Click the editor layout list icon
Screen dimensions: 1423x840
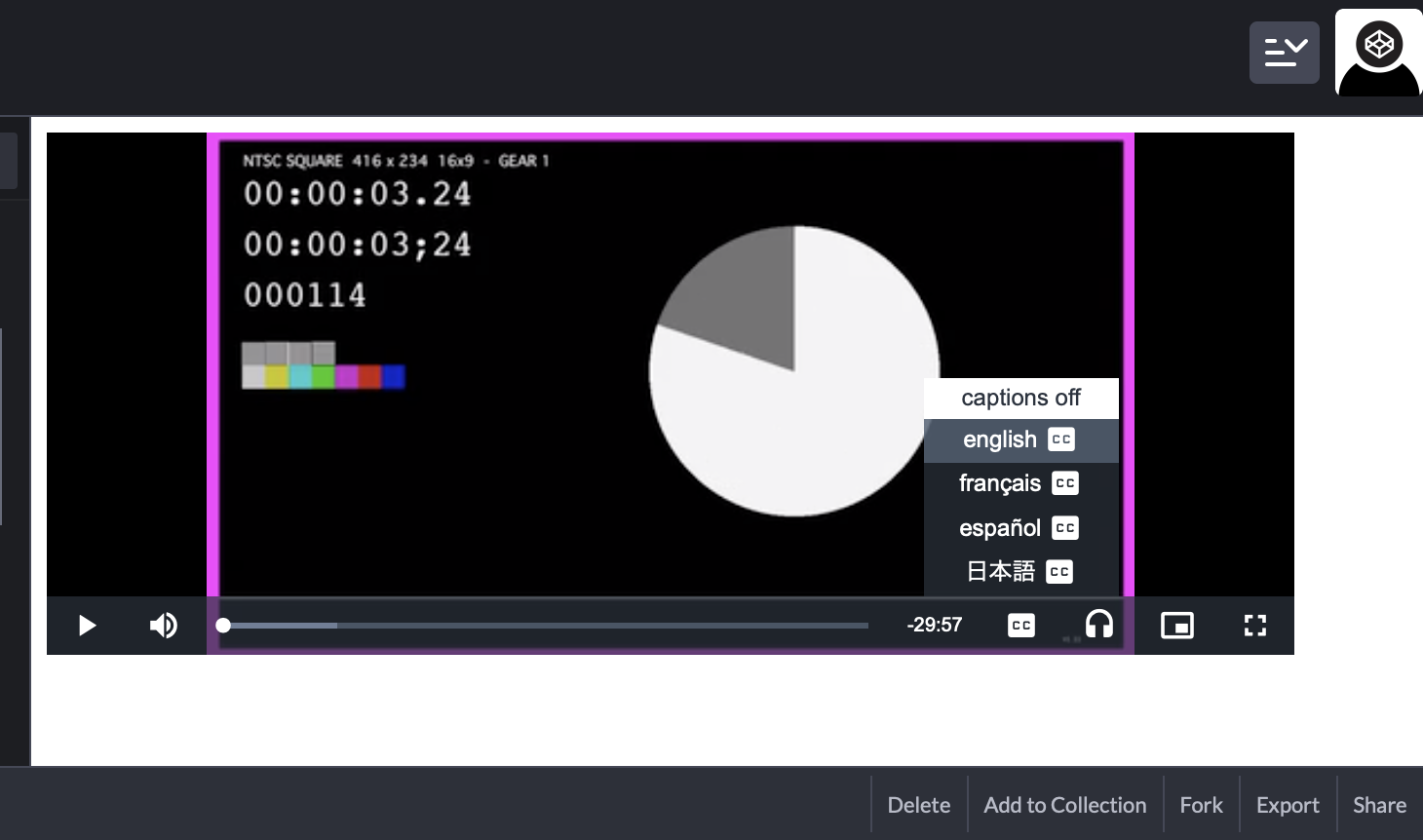click(1284, 53)
